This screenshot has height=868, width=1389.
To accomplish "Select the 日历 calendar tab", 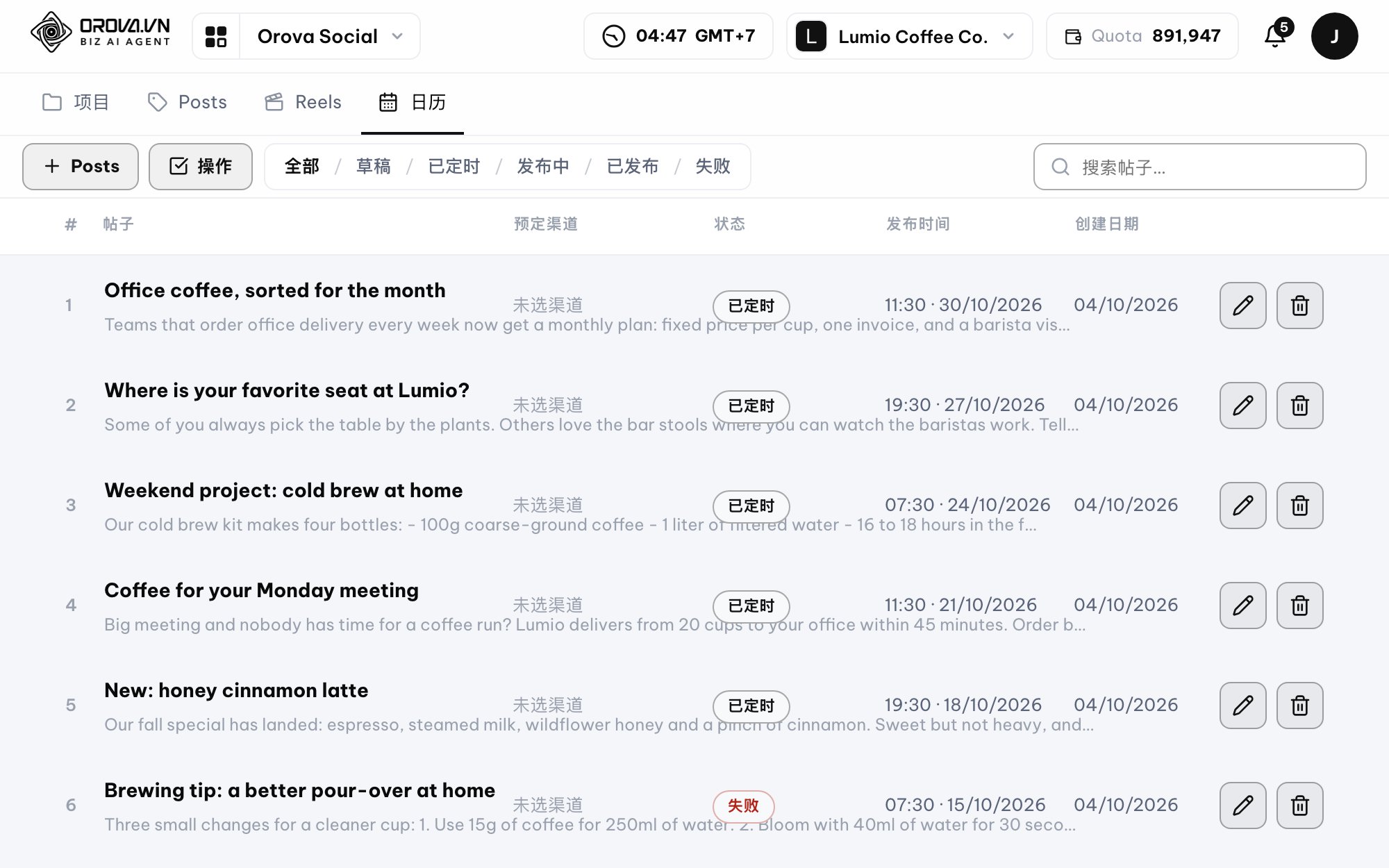I will 413,102.
